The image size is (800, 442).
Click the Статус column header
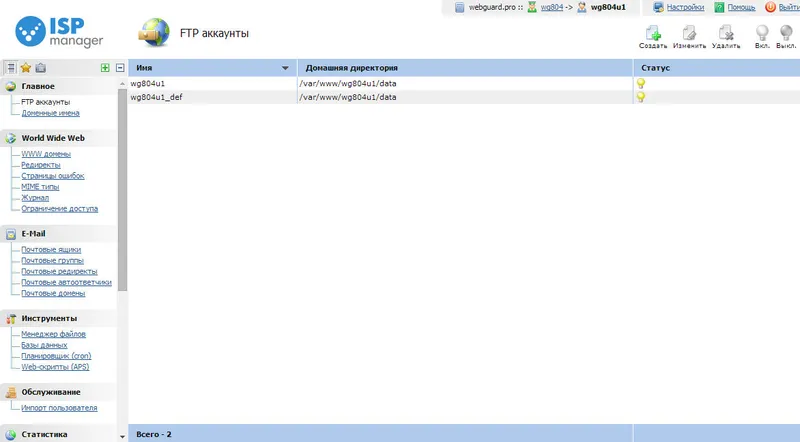tap(717, 68)
